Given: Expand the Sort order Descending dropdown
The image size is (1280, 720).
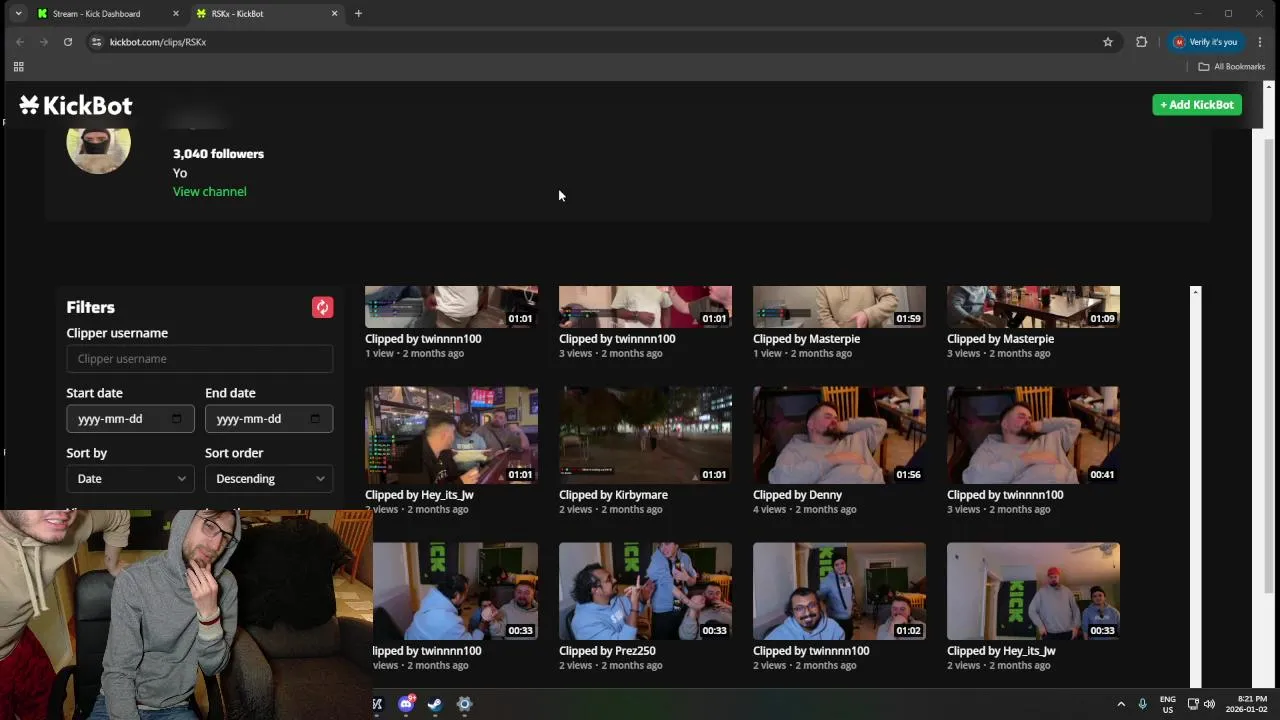Looking at the screenshot, I should pos(269,478).
